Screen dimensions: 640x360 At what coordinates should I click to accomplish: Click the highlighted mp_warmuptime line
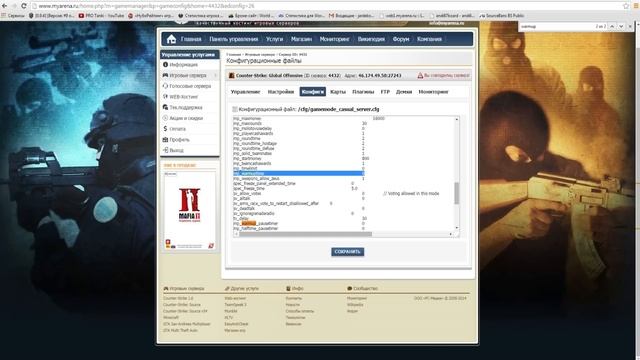pyautogui.click(x=298, y=173)
